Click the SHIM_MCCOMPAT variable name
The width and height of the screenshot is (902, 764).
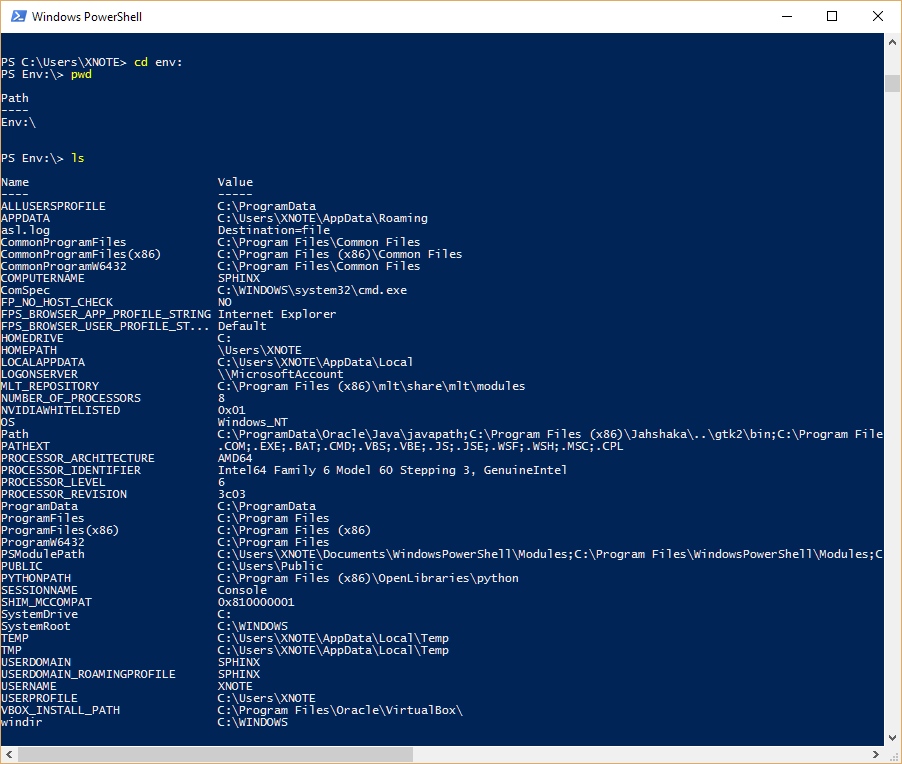47,602
